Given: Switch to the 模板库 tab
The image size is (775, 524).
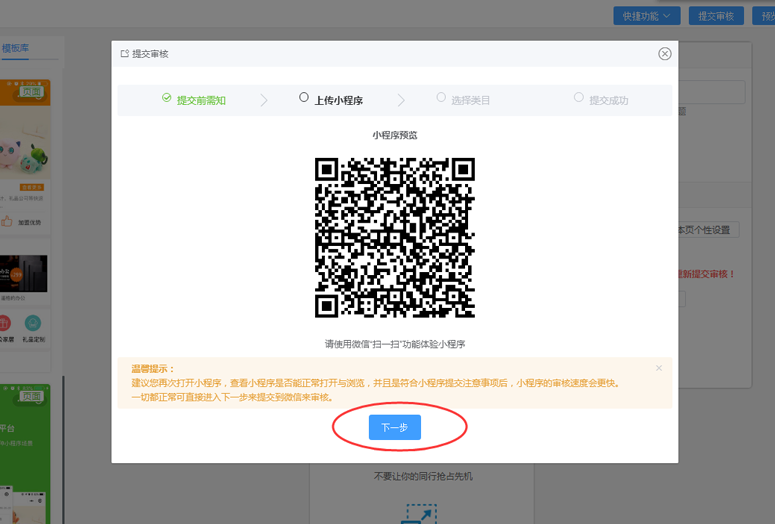Looking at the screenshot, I should 16,48.
